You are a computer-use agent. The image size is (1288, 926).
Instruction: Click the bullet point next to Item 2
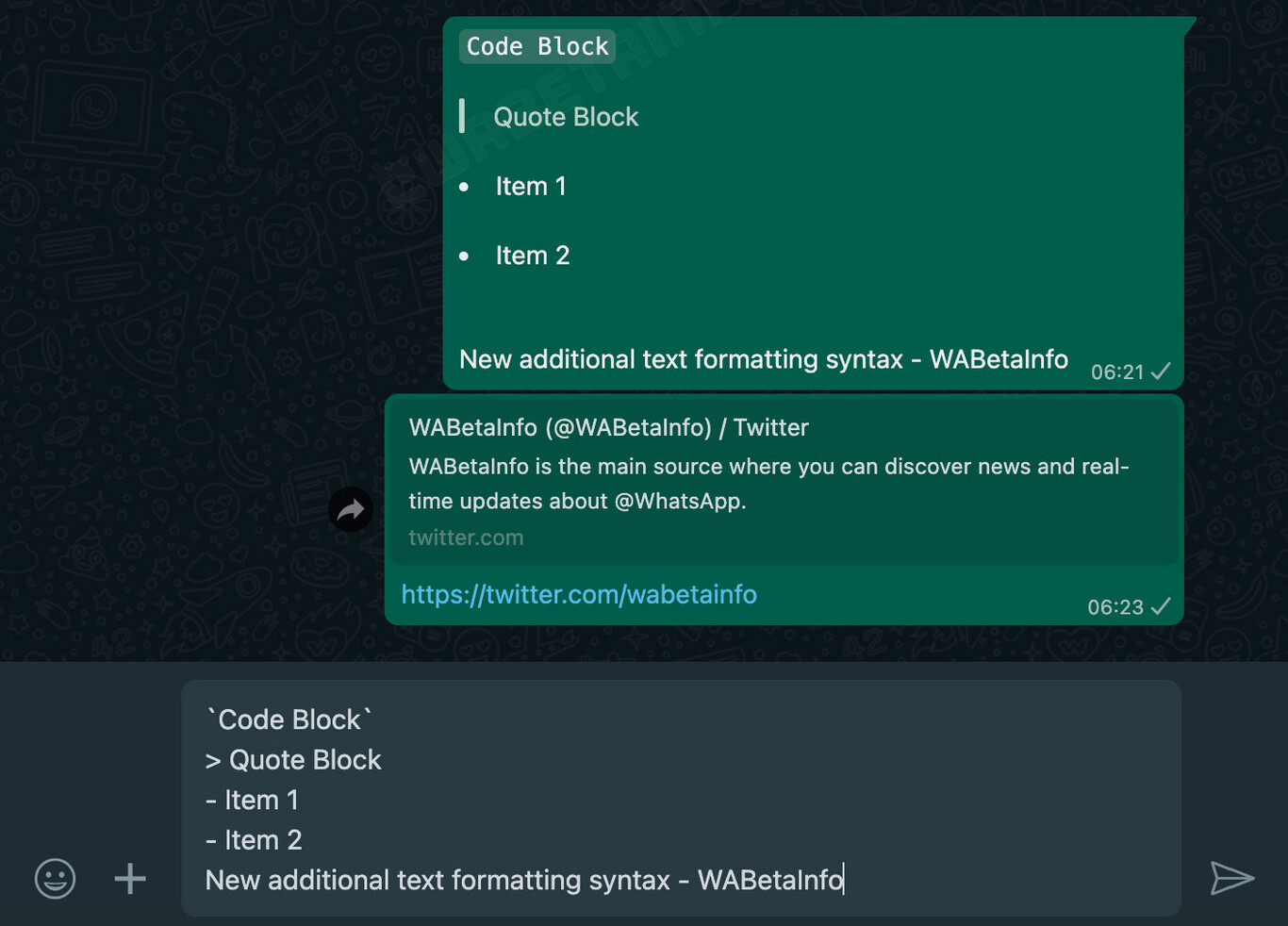465,256
